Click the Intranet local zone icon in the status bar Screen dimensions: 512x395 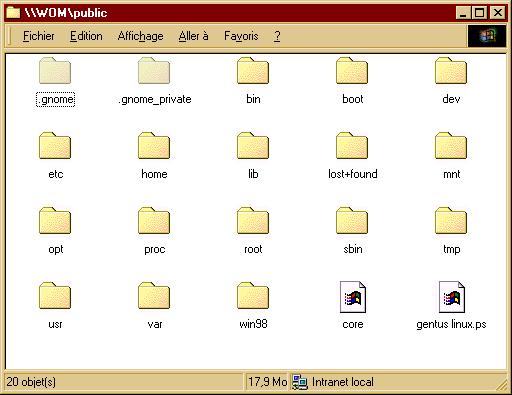click(300, 382)
